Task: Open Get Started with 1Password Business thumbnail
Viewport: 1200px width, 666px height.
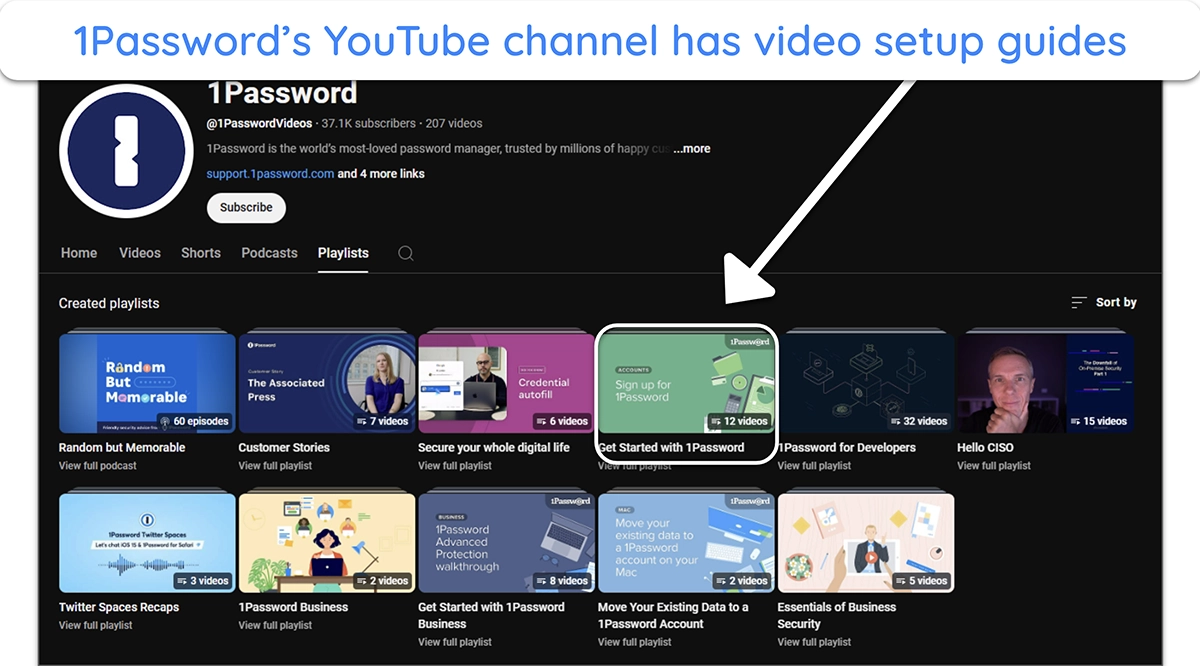Action: tap(506, 543)
